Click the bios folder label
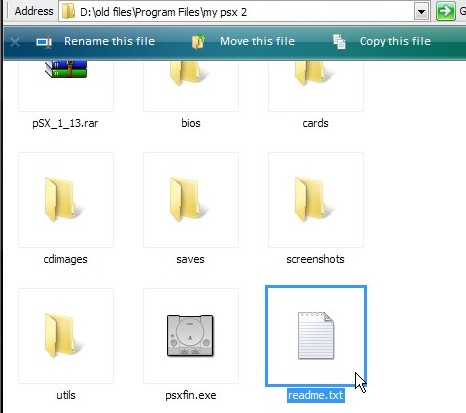The image size is (466, 413). (x=191, y=123)
